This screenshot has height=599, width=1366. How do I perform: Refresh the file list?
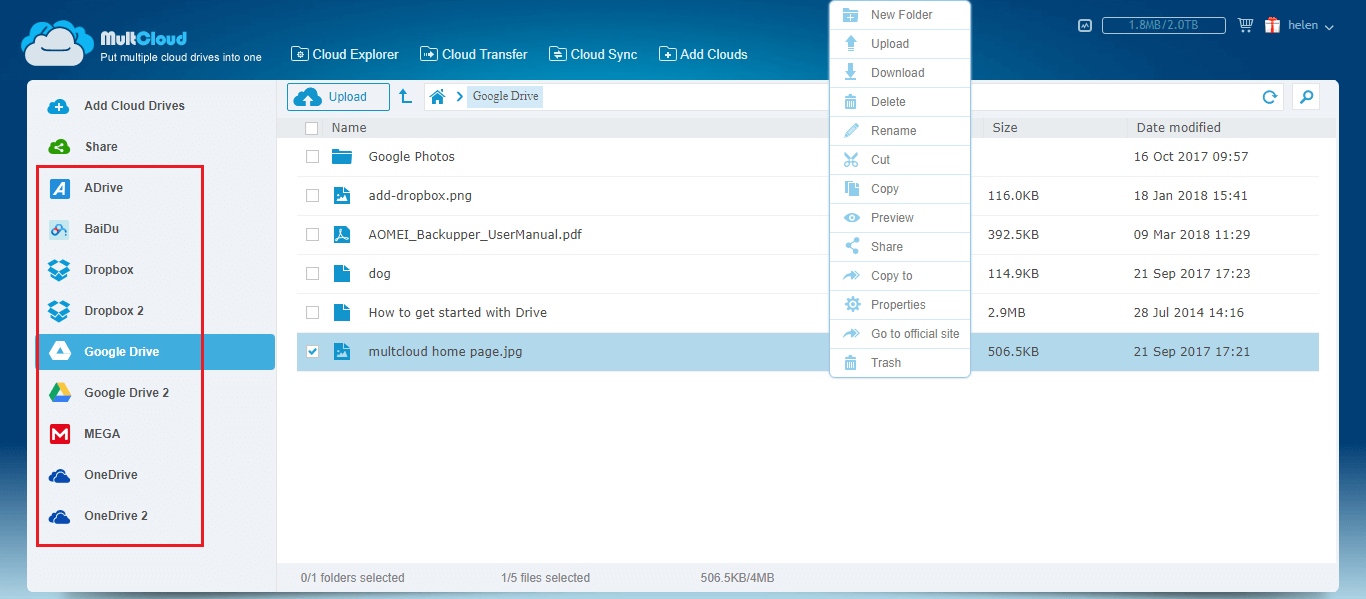click(1270, 97)
